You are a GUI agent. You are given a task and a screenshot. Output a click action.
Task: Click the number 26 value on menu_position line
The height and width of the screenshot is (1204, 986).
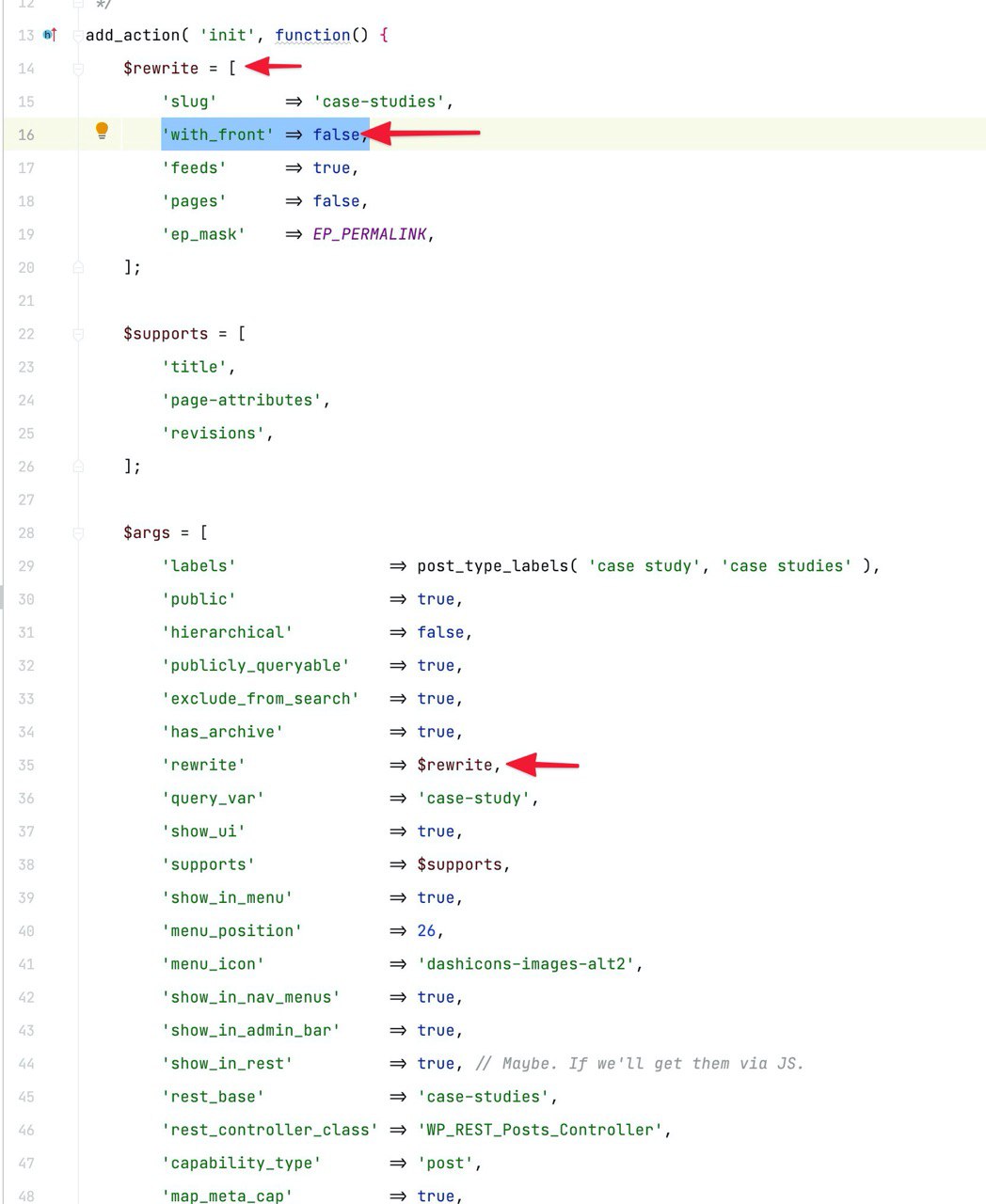click(x=427, y=931)
